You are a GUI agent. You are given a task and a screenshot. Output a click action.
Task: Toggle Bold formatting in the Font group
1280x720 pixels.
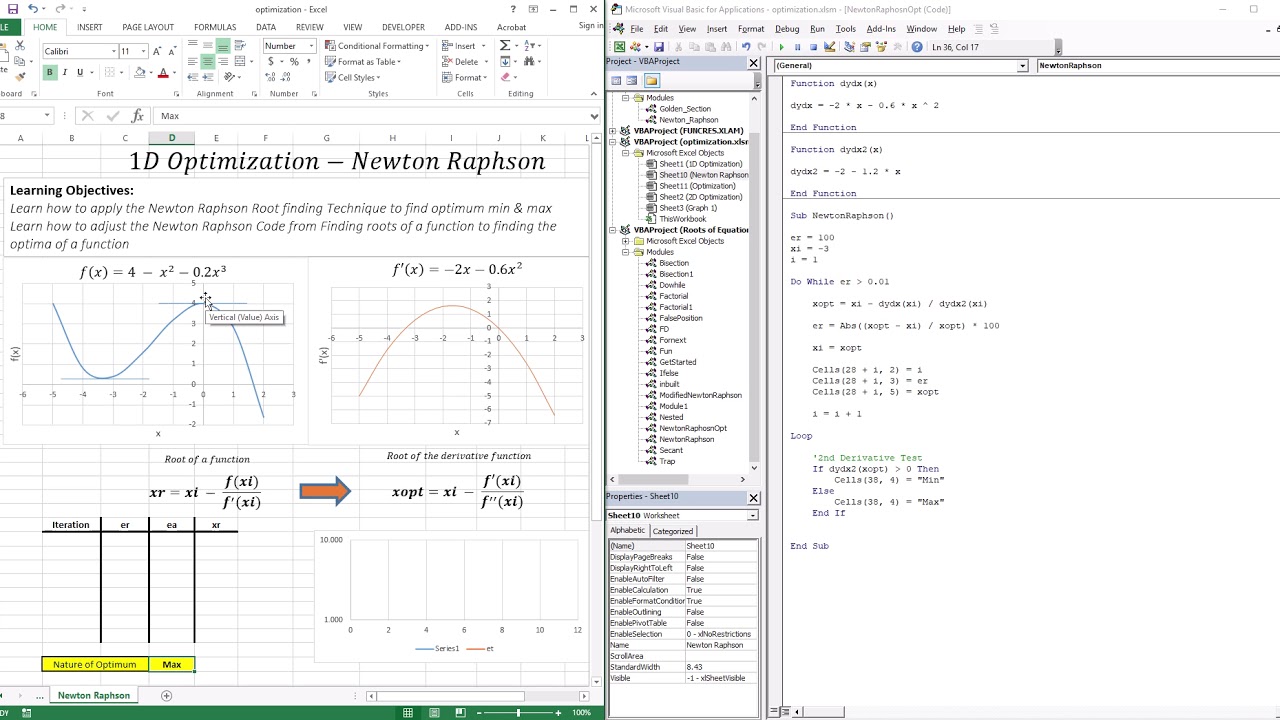coord(49,73)
